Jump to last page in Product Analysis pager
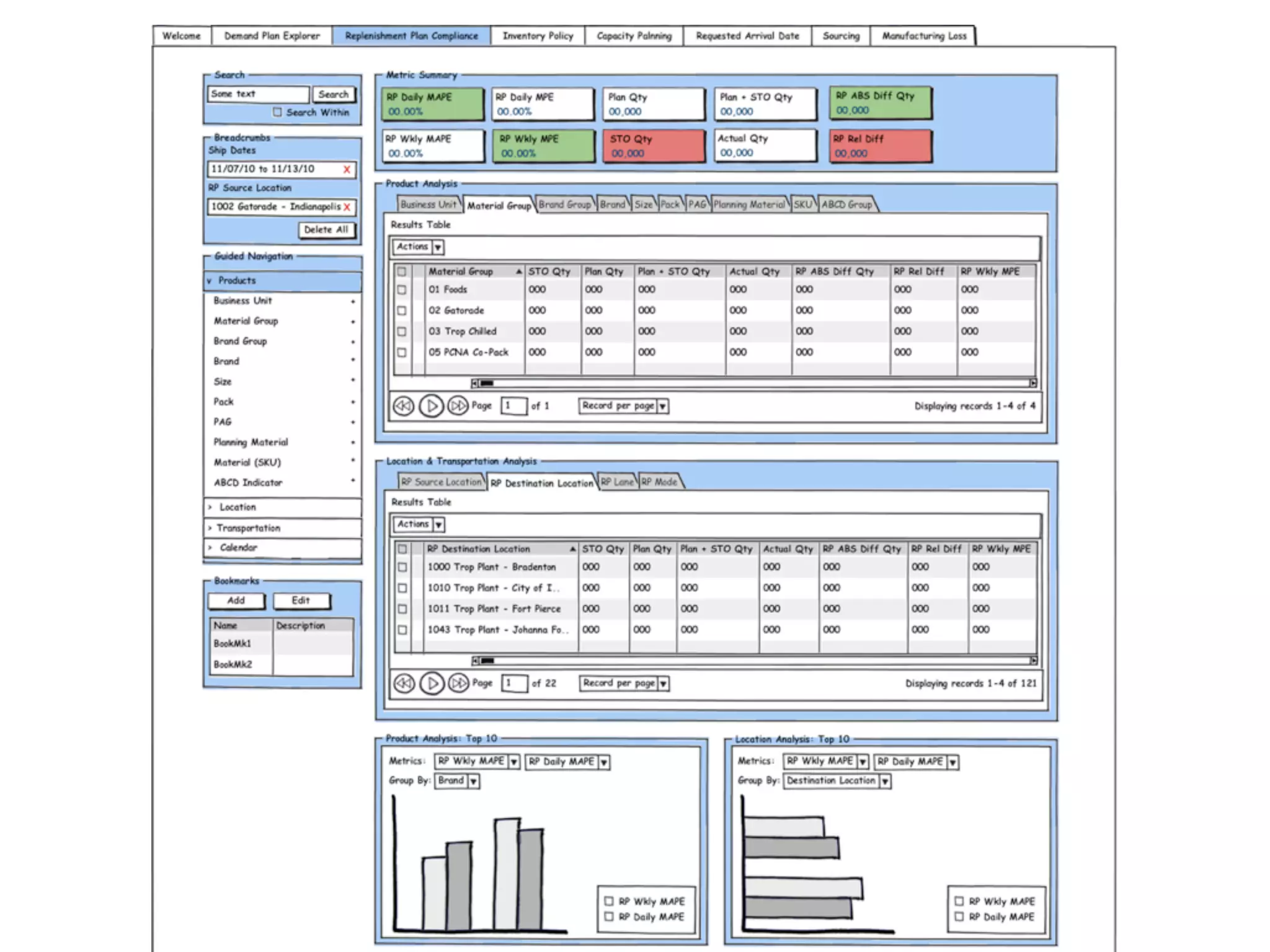1270x952 pixels. [458, 406]
